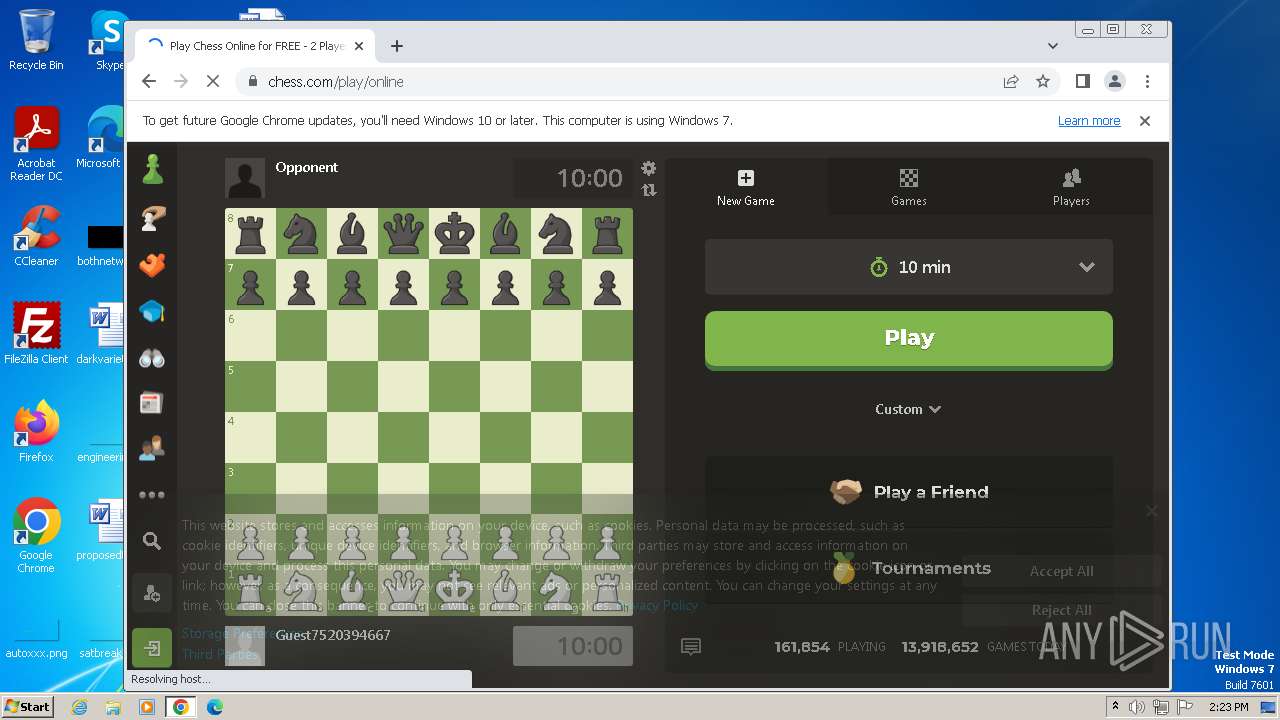
Task: Open Acrobat Reader DC desktop shortcut
Action: click(36, 145)
